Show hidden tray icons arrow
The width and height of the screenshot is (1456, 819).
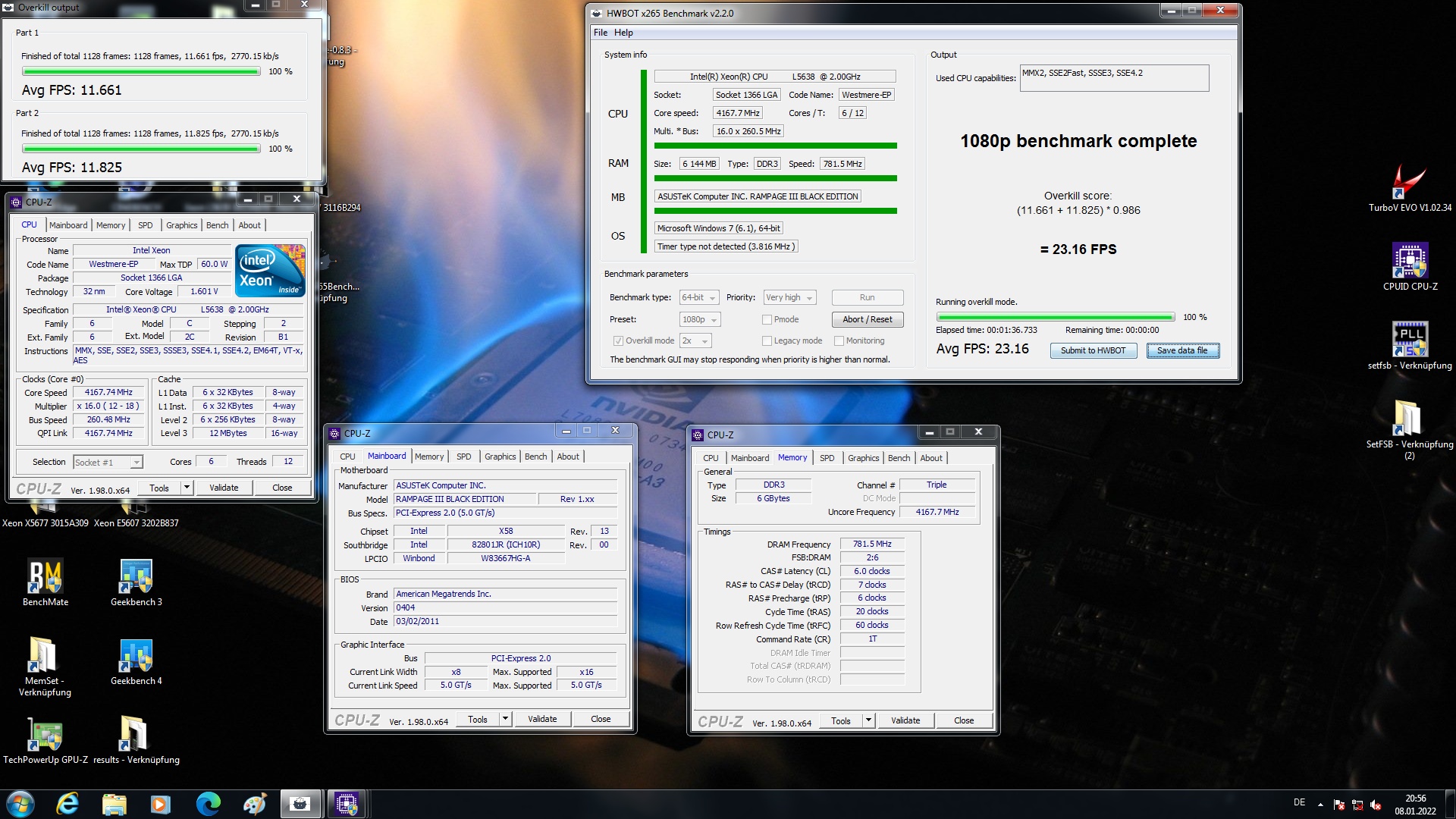(1320, 805)
